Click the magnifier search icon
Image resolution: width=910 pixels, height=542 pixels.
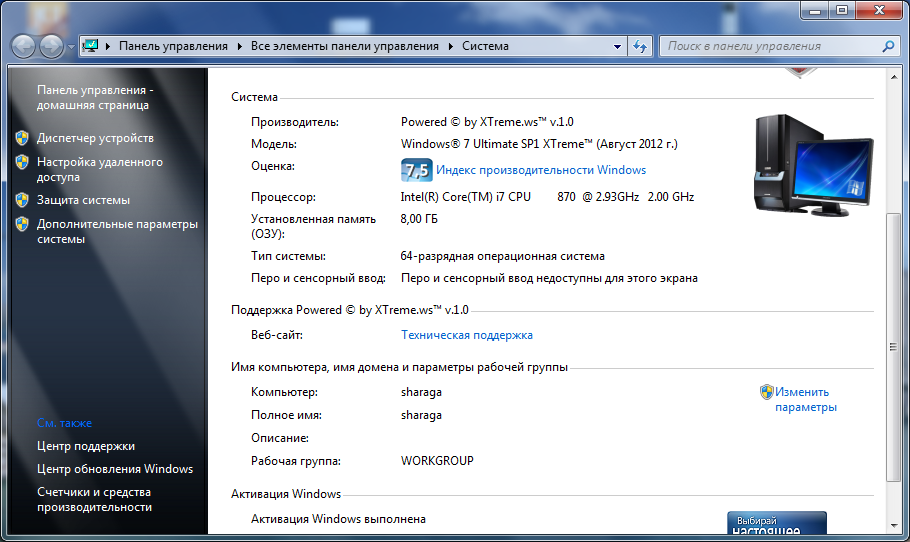tap(888, 46)
